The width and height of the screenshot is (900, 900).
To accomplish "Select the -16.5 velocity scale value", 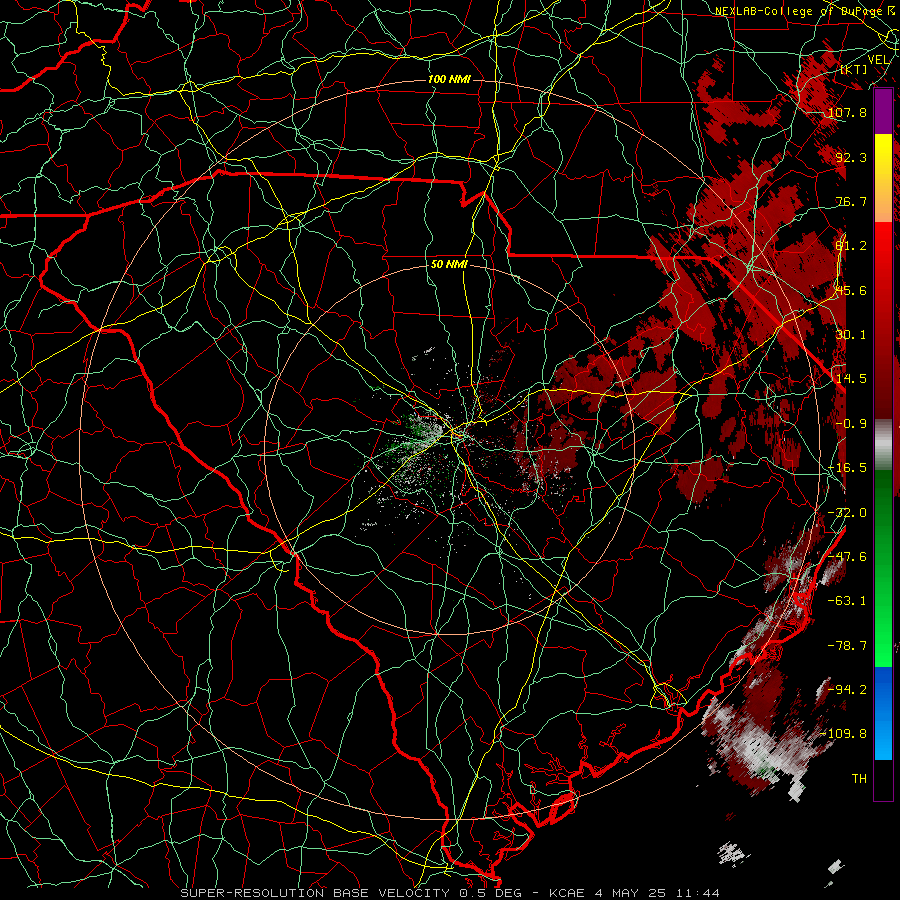I will (x=847, y=468).
